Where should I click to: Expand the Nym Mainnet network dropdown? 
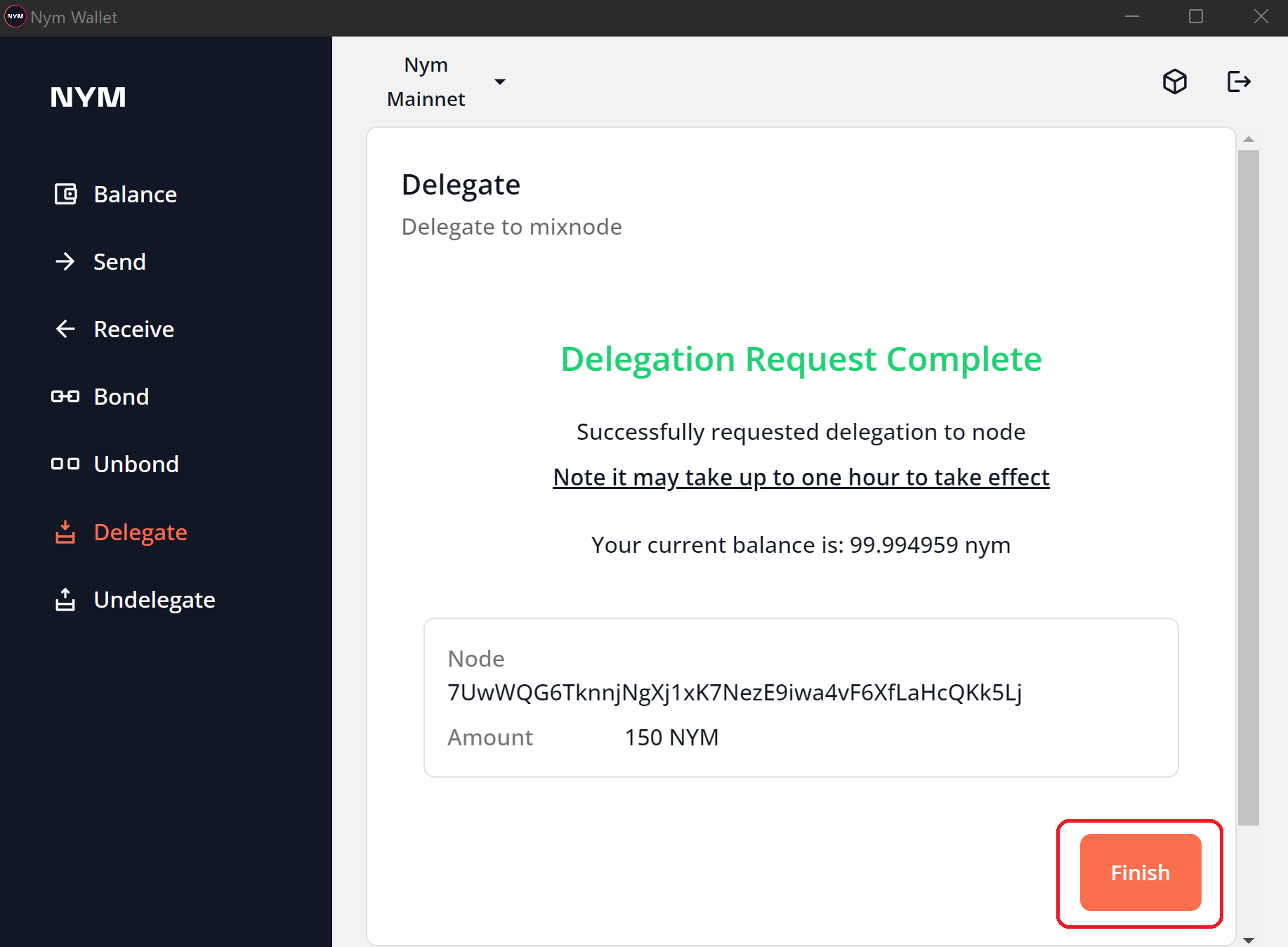coord(500,81)
